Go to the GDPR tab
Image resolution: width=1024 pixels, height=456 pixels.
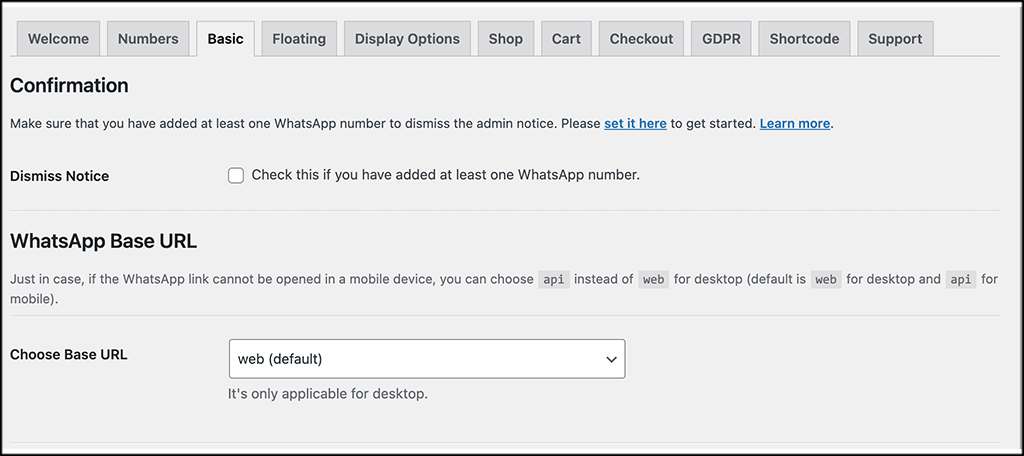[x=721, y=39]
